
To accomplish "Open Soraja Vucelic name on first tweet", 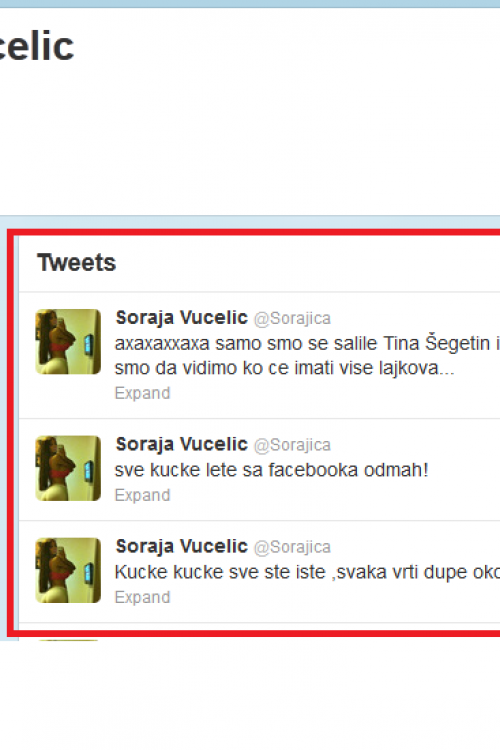I will click(x=181, y=318).
